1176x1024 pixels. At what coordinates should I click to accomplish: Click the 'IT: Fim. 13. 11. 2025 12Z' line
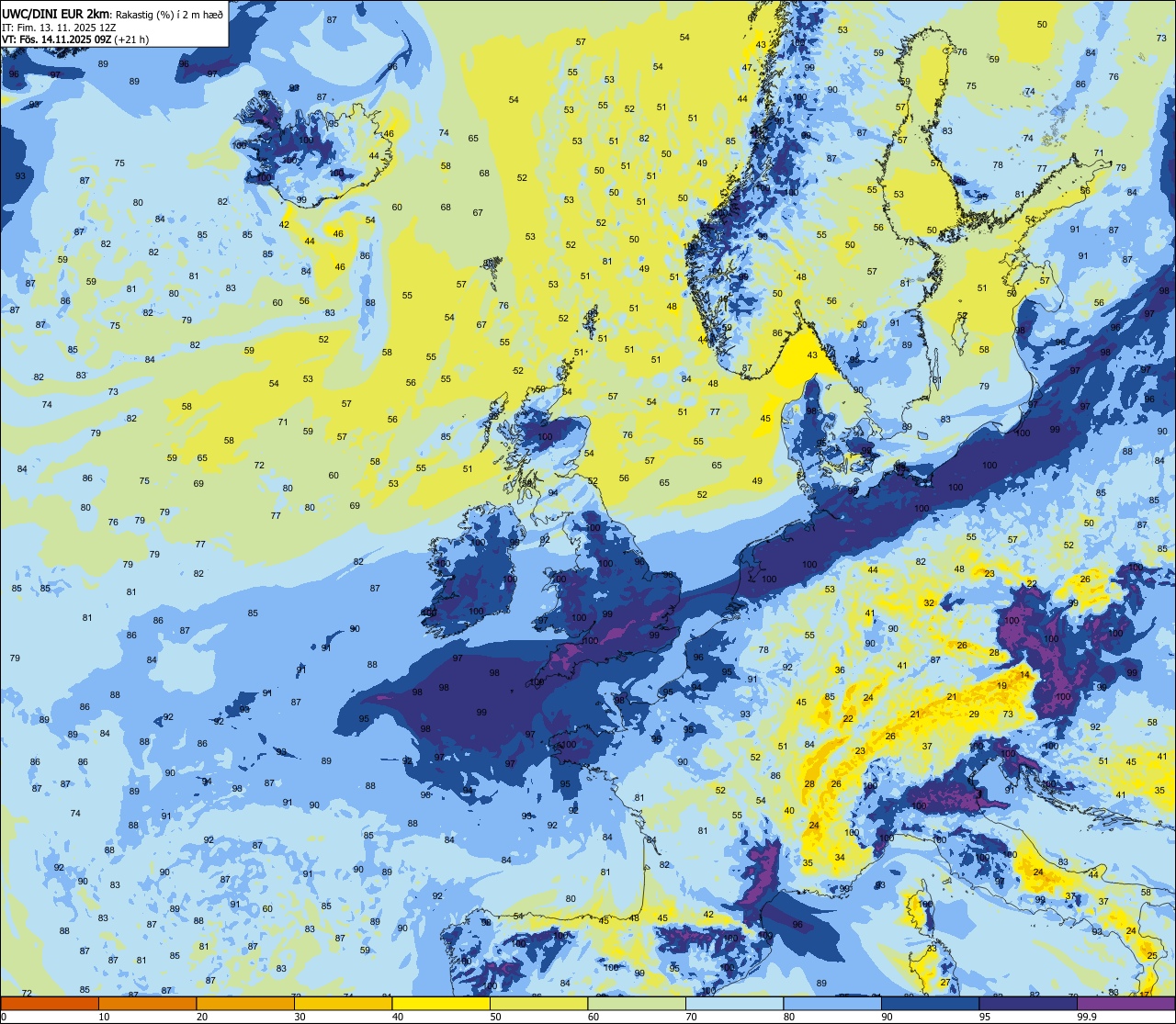click(59, 27)
